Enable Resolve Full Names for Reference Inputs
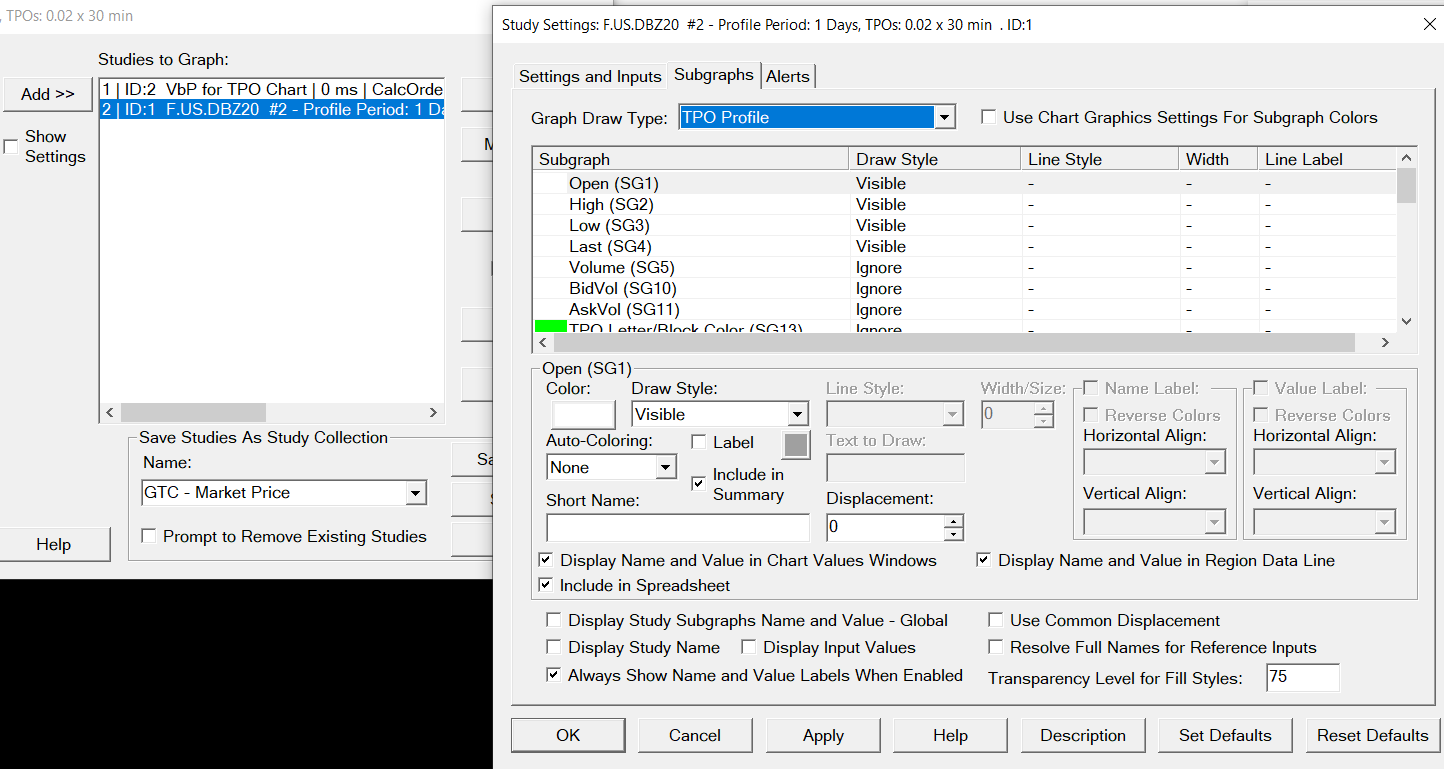The image size is (1444, 769). pyautogui.click(x=996, y=647)
